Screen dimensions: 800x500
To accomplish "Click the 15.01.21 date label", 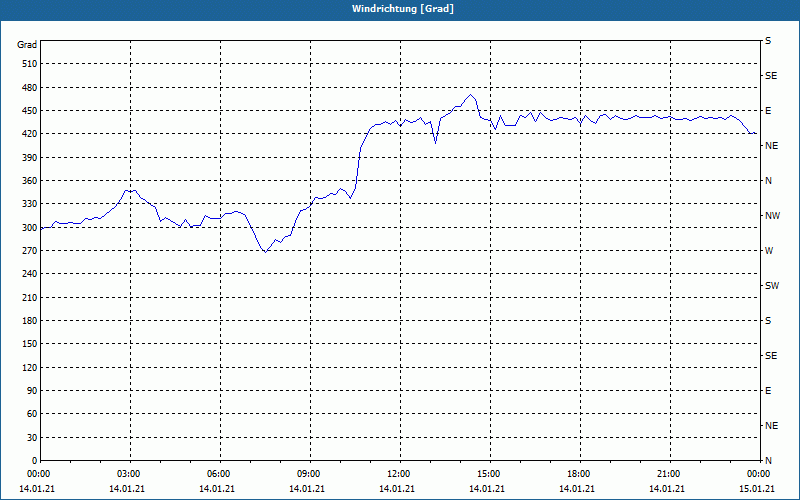I will click(757, 489).
